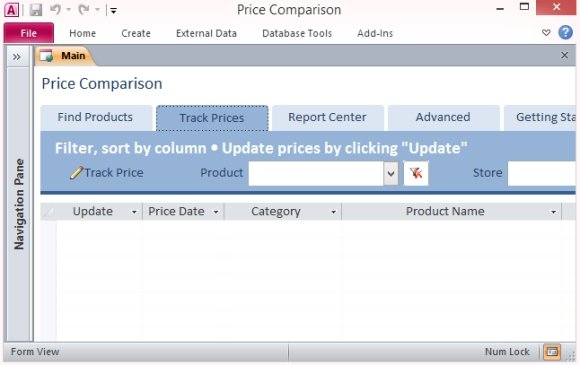Image resolution: width=580 pixels, height=365 pixels.
Task: Minimize the Price Comparison window
Action: coord(500,8)
